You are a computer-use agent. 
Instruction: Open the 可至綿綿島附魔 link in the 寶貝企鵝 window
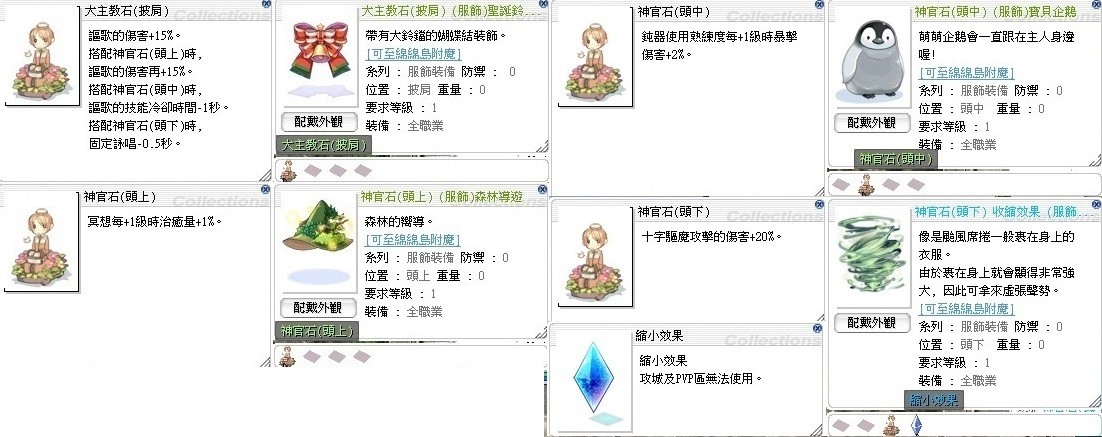click(x=966, y=72)
